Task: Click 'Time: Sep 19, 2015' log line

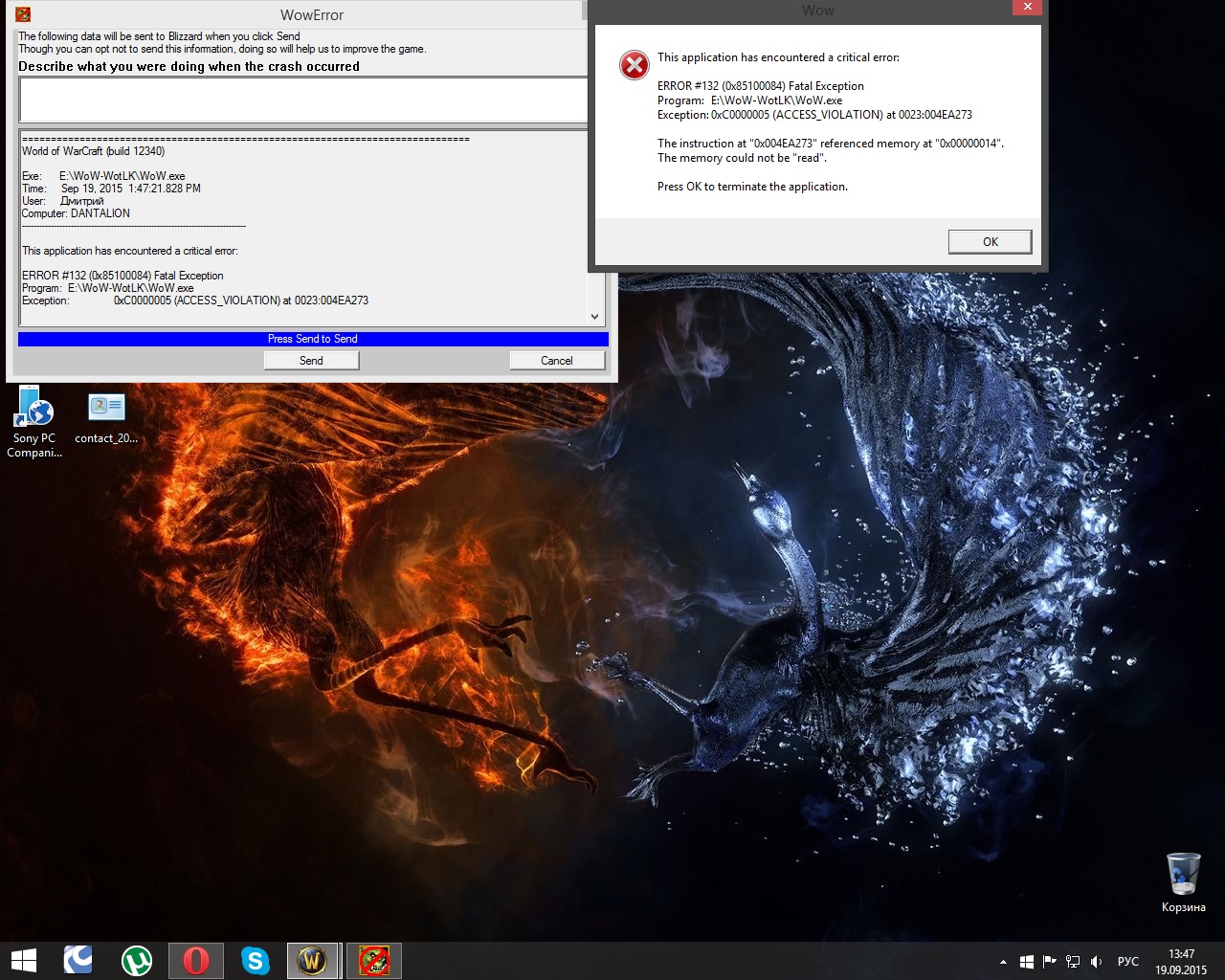Action: click(x=111, y=189)
